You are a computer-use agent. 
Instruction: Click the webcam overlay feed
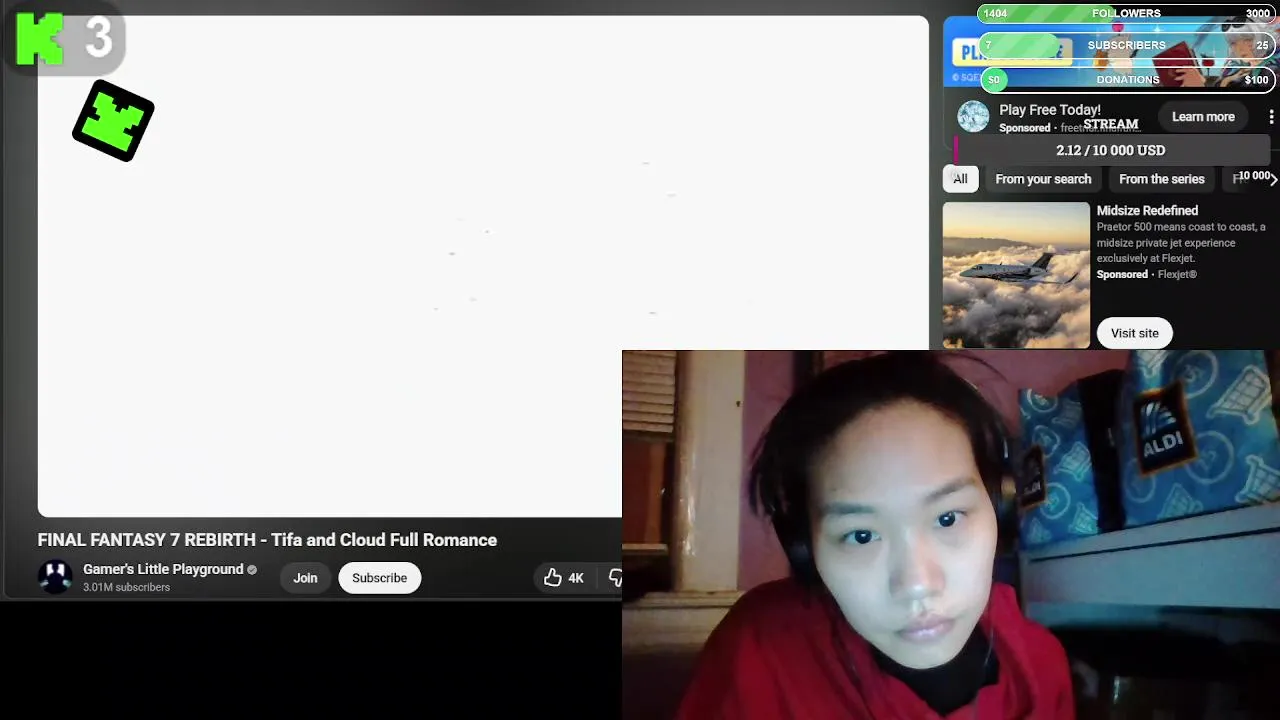(951, 535)
